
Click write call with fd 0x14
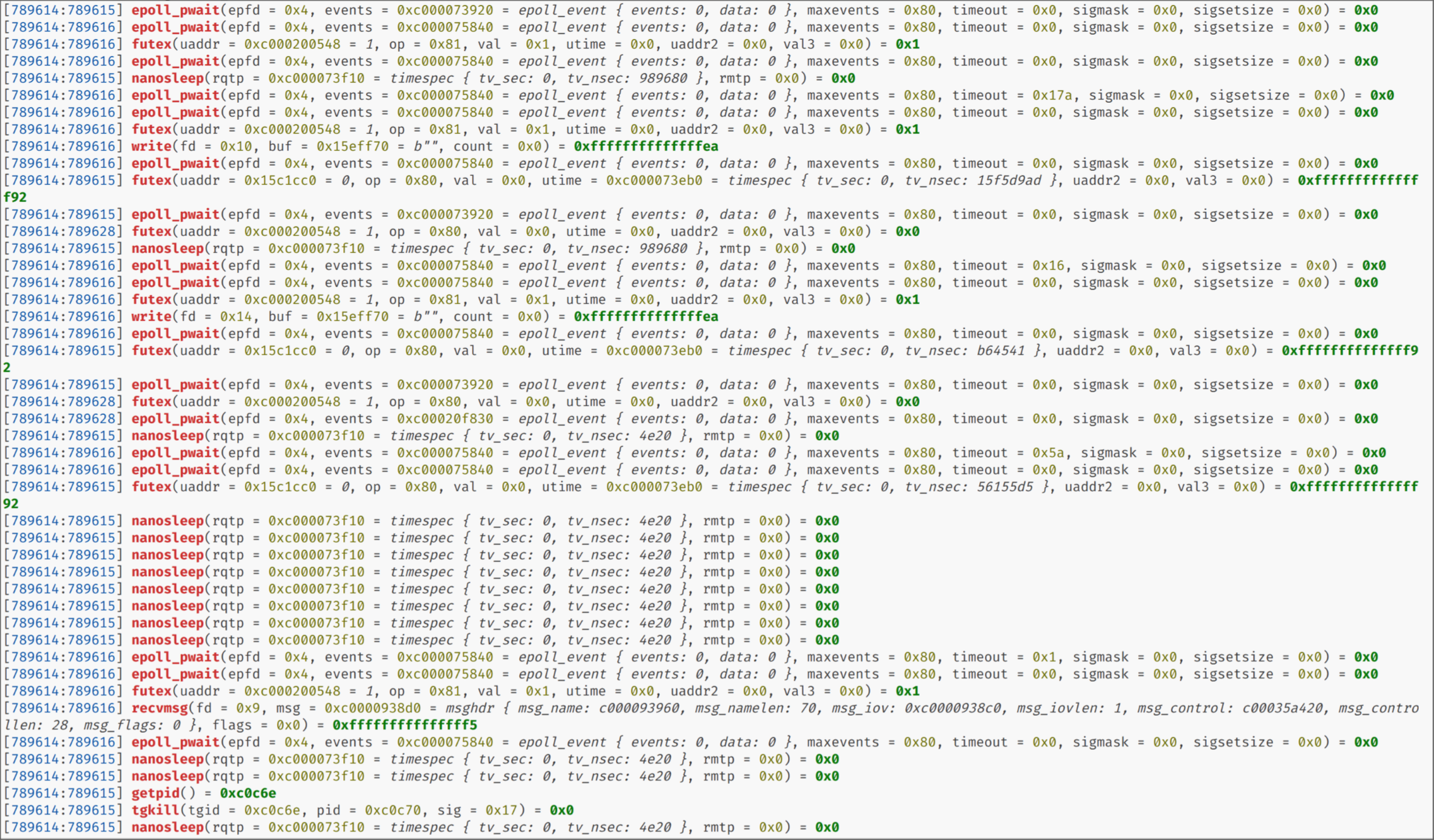[x=151, y=317]
